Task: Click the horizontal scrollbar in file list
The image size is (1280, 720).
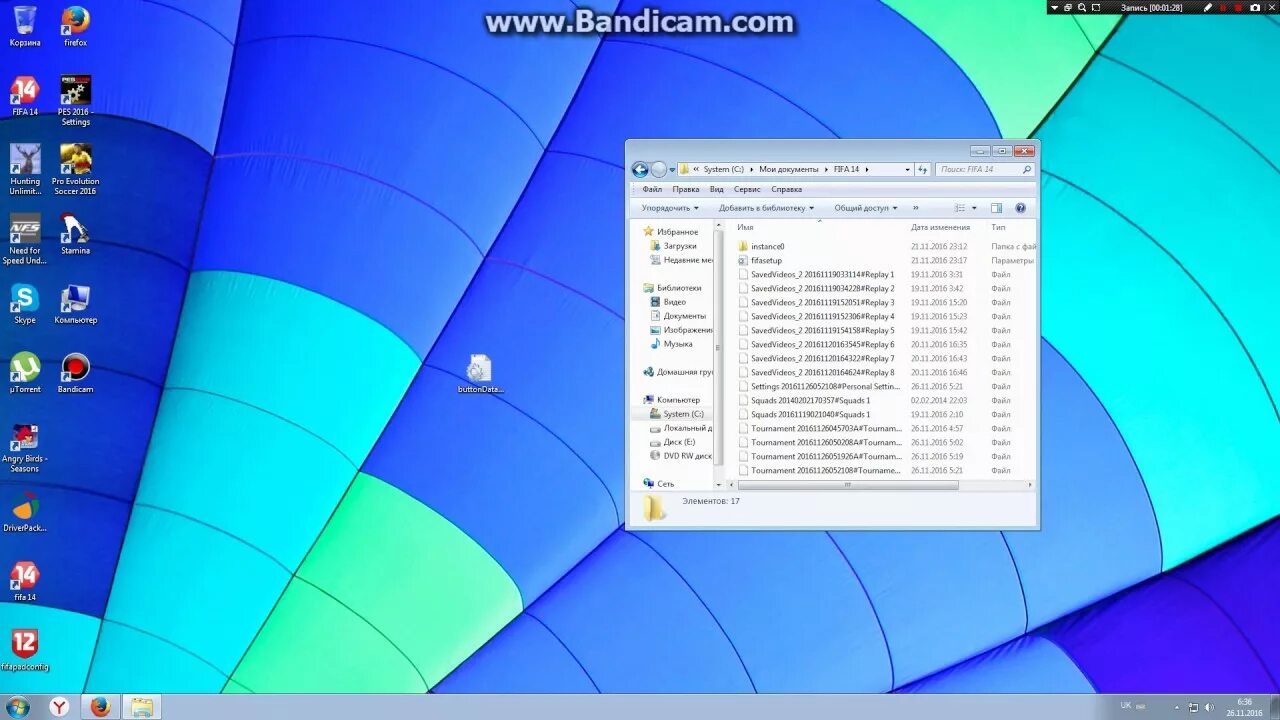Action: [847, 485]
